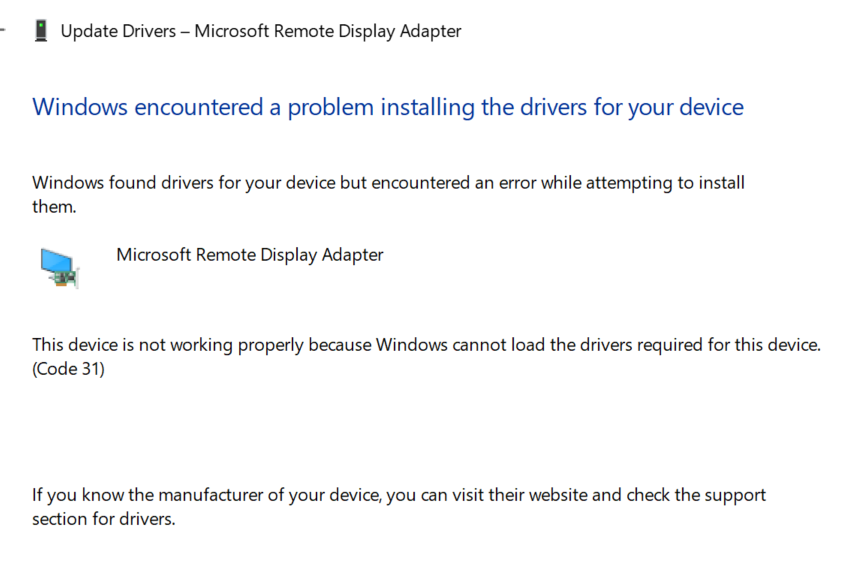Click the 'Windows found drivers' paragraph
This screenshot has height=568, width=844.
click(388, 194)
